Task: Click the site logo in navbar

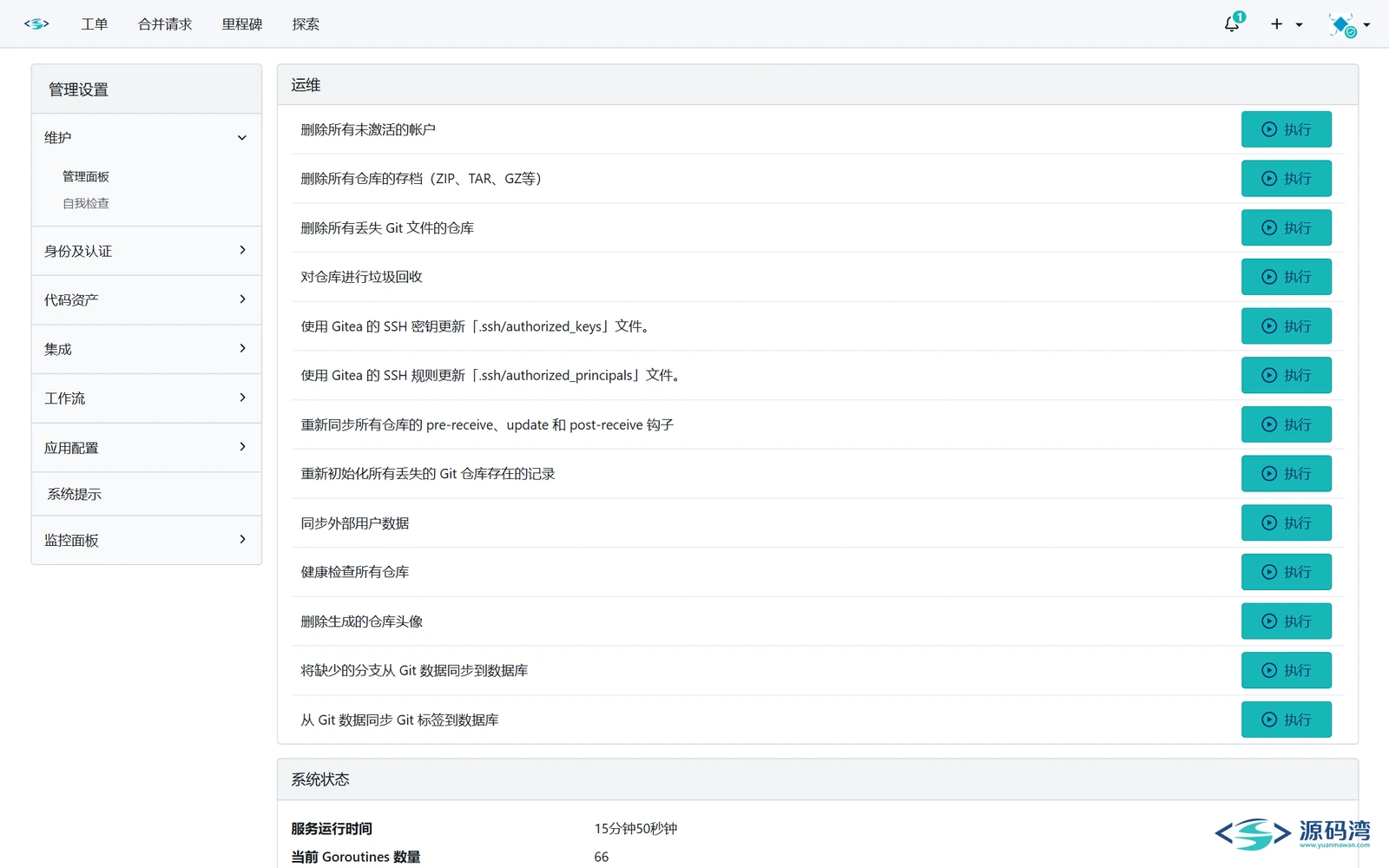Action: 36,24
